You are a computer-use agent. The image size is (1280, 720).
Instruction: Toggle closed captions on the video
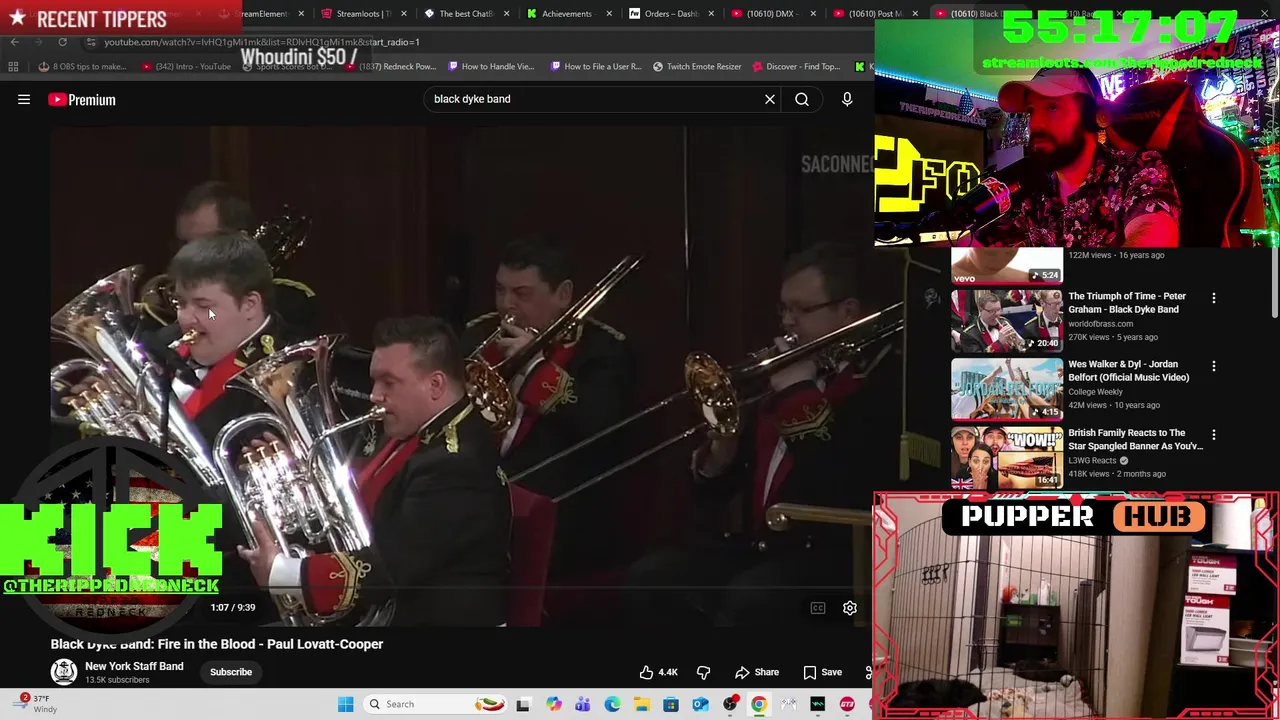(818, 608)
